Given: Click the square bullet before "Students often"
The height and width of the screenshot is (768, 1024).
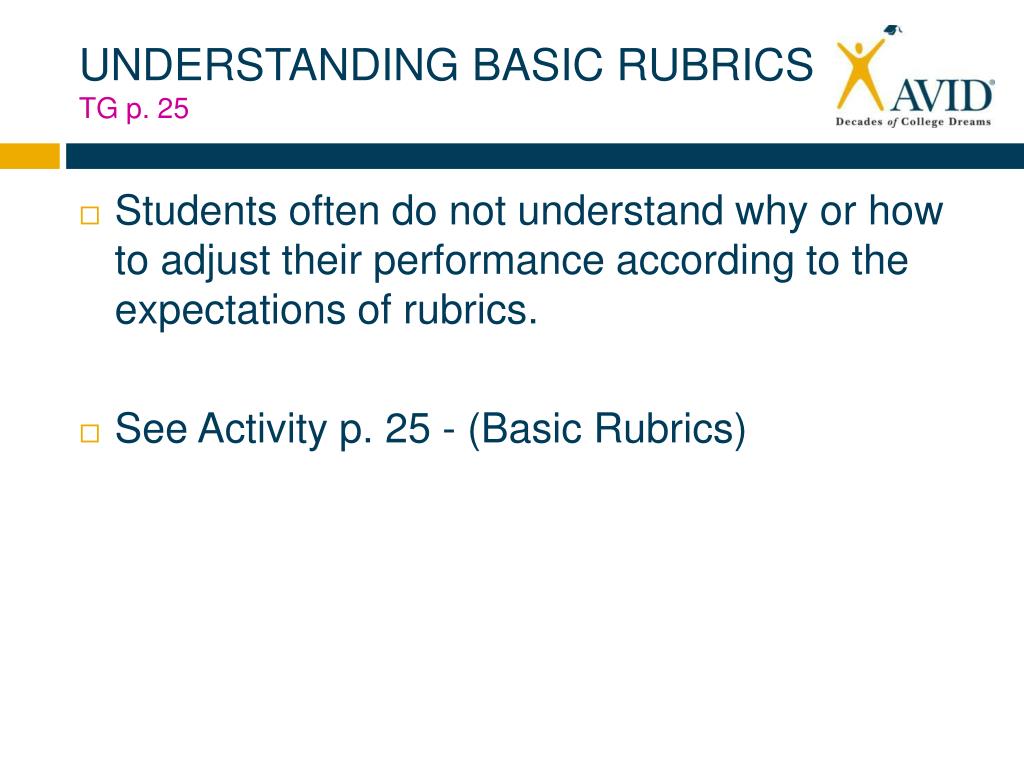Looking at the screenshot, I should pyautogui.click(x=89, y=216).
